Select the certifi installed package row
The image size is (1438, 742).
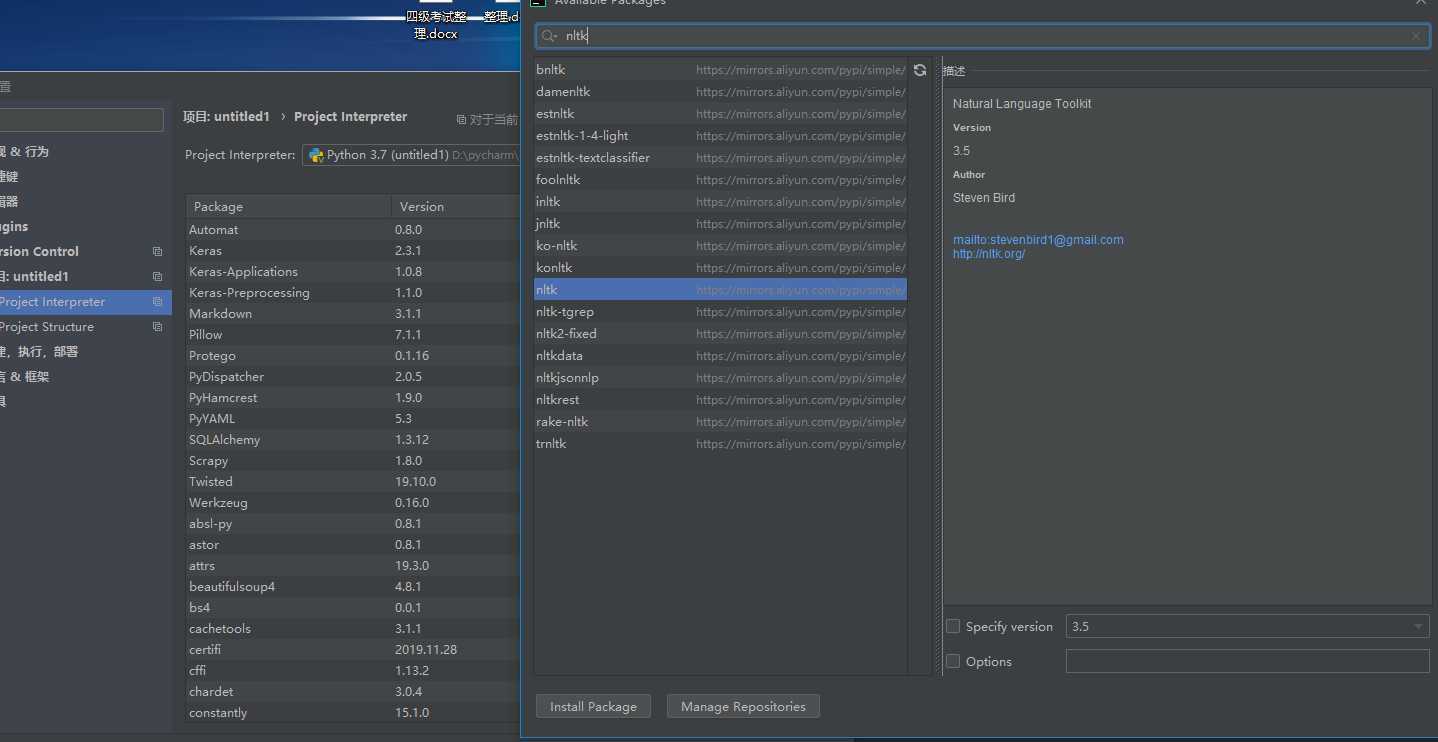(x=353, y=650)
